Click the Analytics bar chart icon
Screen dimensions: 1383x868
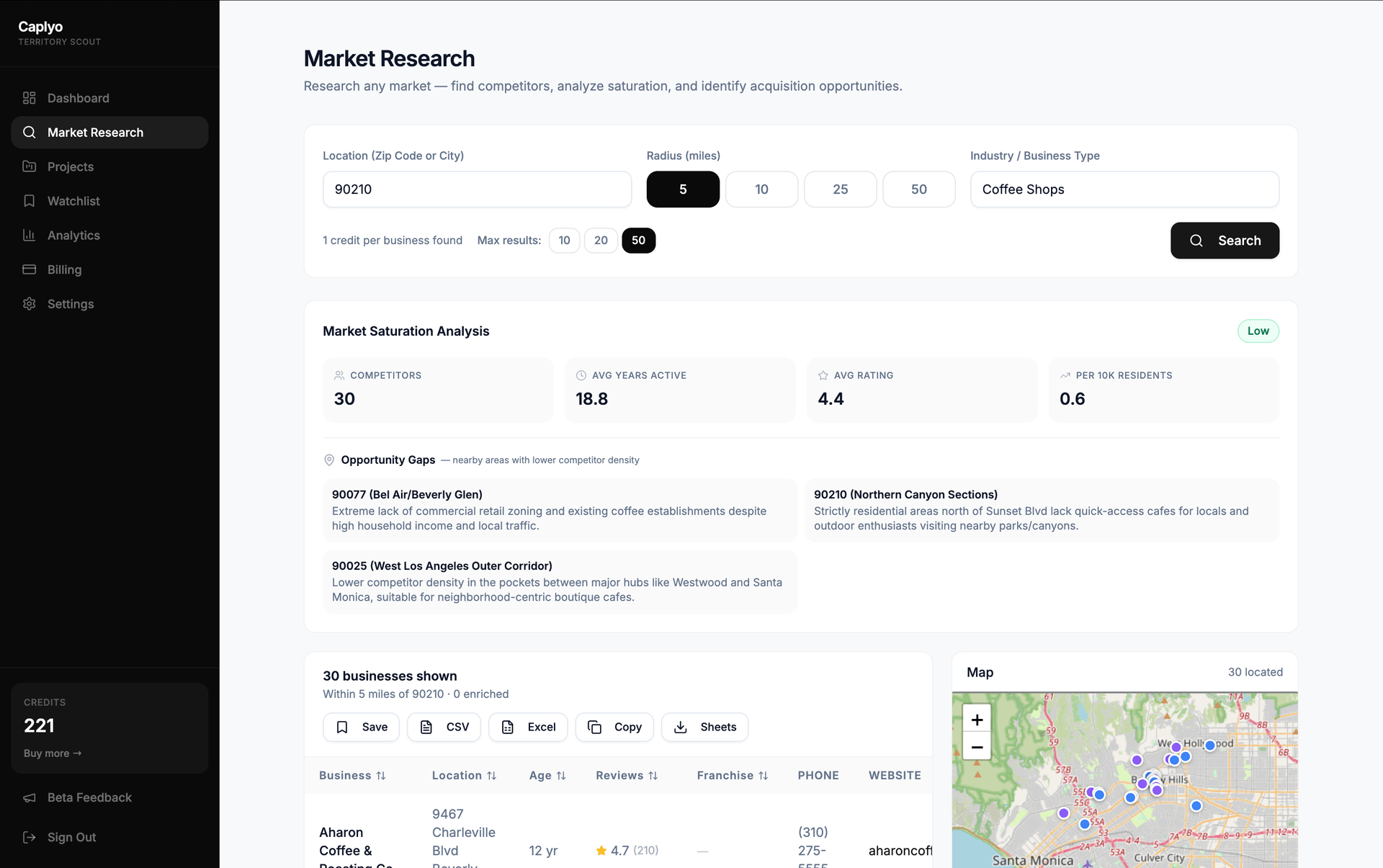click(x=29, y=236)
